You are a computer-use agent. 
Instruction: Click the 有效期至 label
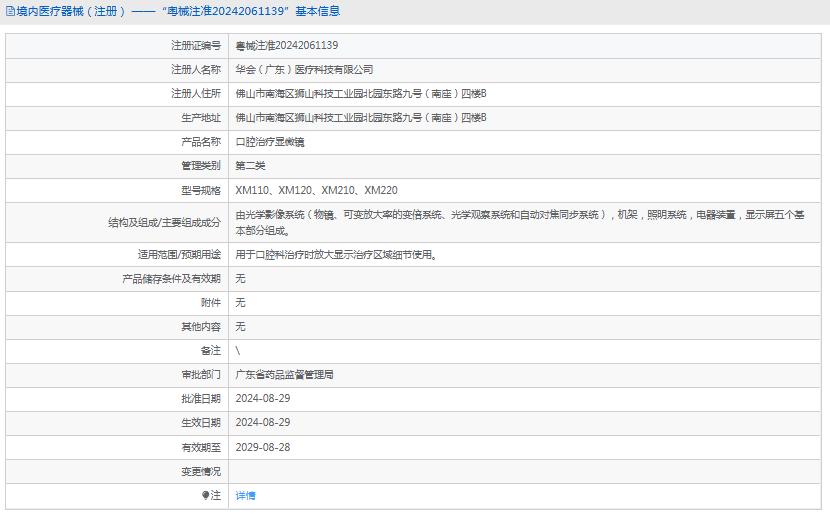coord(201,447)
